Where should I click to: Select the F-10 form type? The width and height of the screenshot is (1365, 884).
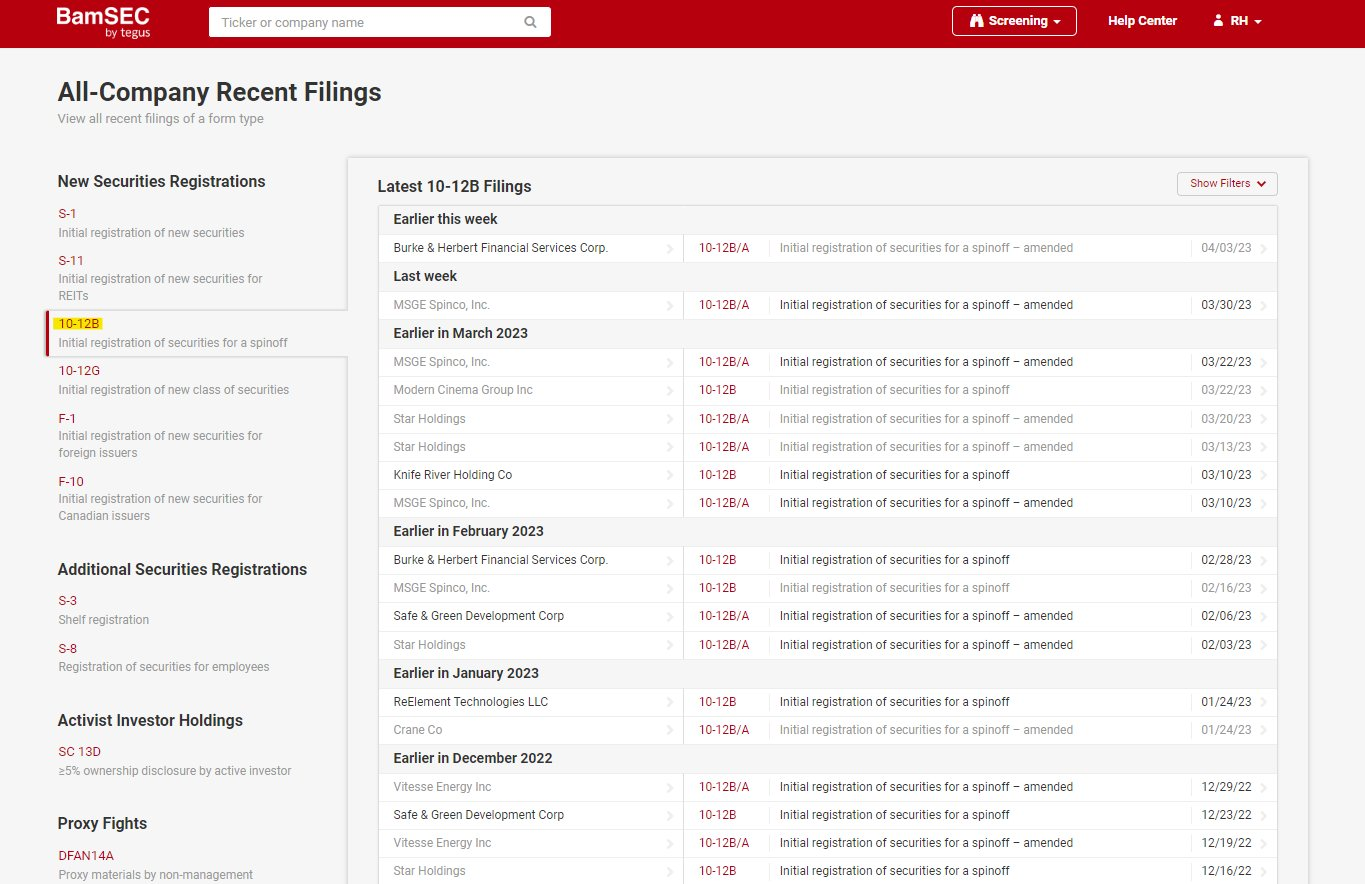pos(71,482)
